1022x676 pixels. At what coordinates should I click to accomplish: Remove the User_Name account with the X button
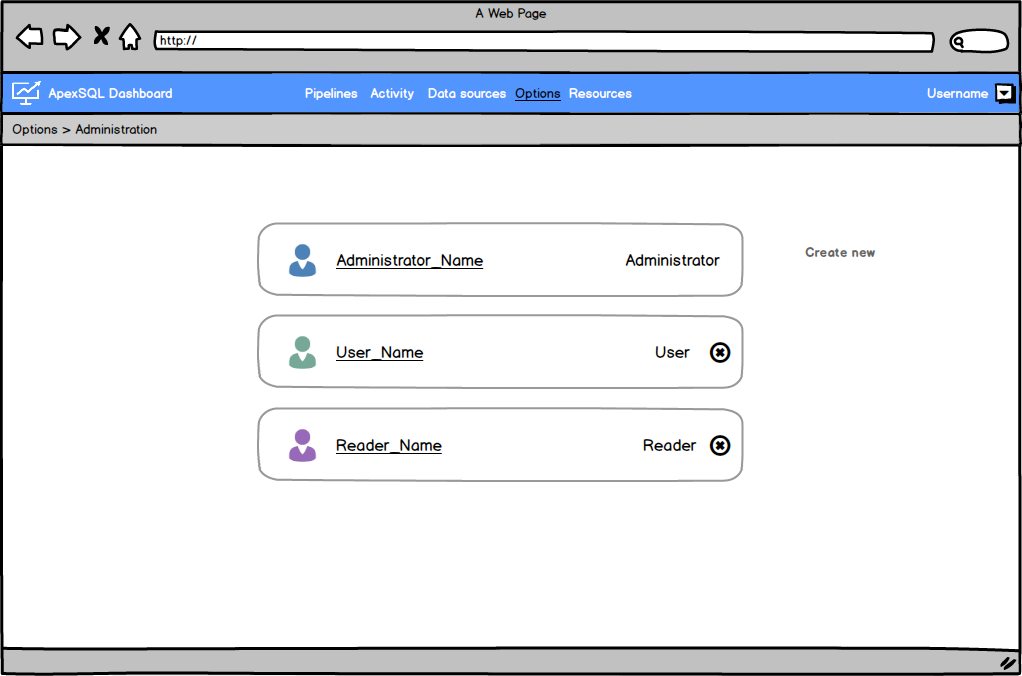720,352
